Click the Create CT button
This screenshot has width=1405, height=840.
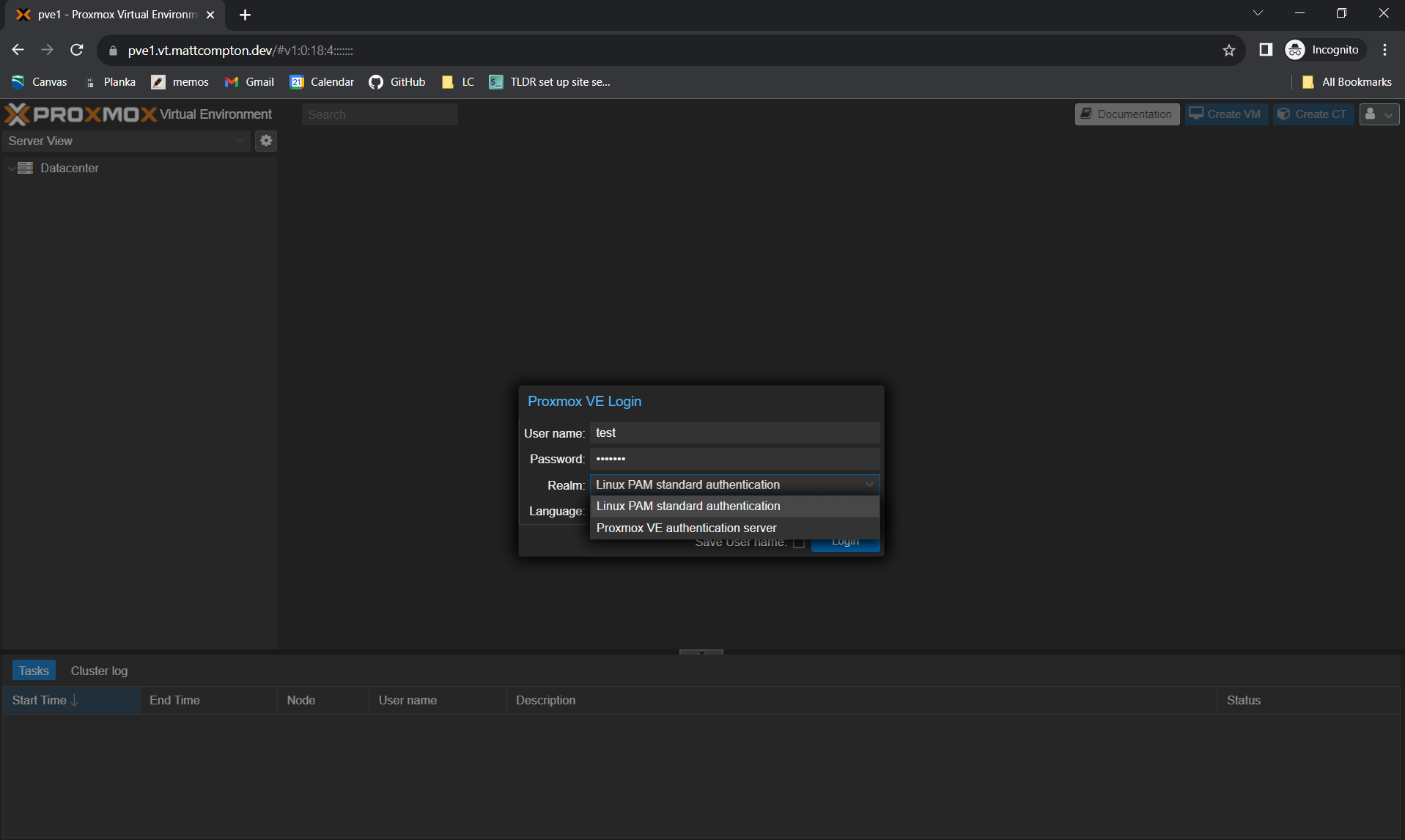coord(1313,114)
